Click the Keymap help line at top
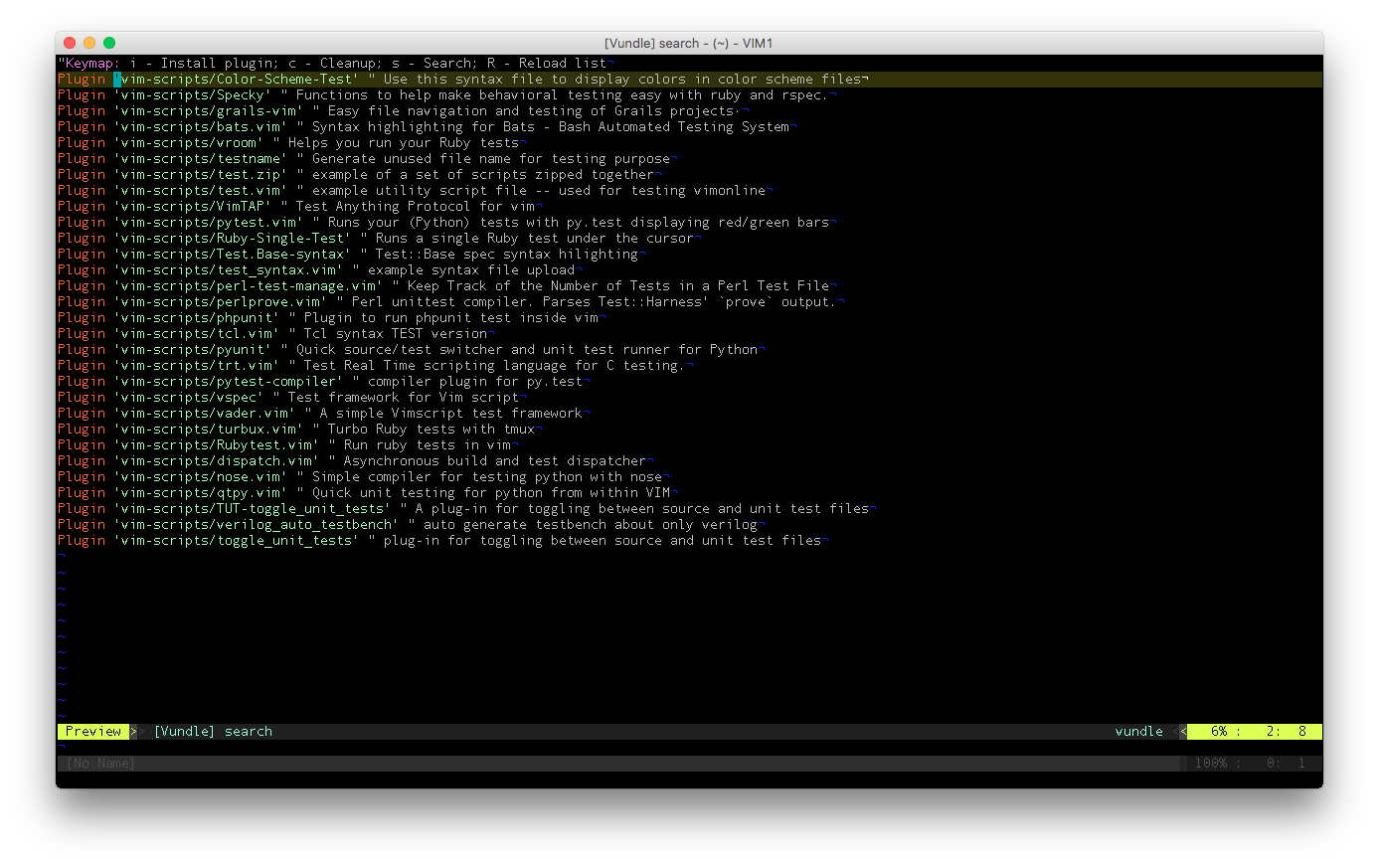 click(336, 64)
